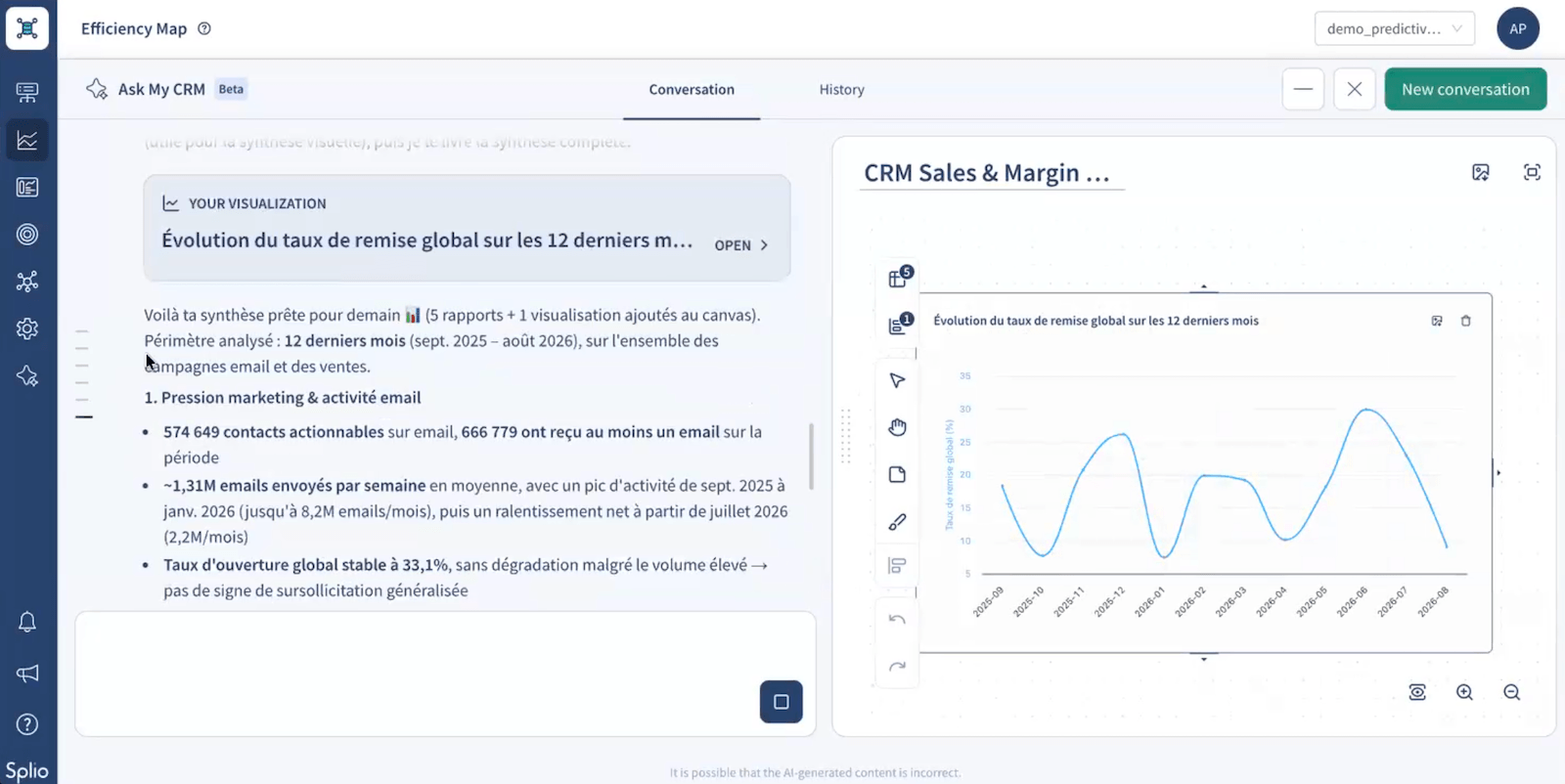Open the settings gear sidebar icon

[x=27, y=328]
